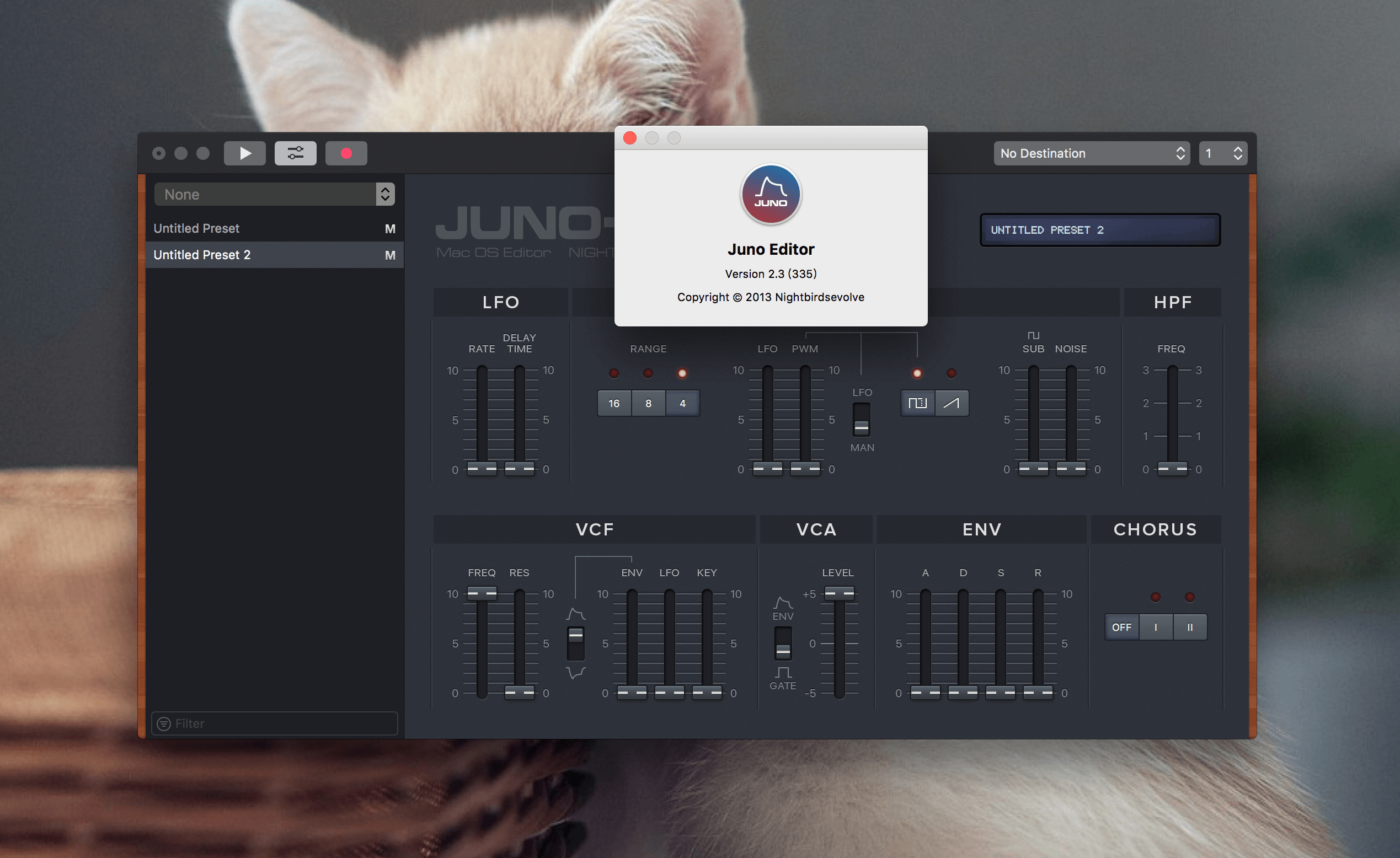Image resolution: width=1400 pixels, height=858 pixels.
Task: Click the PWM slider handle
Action: pyautogui.click(x=805, y=469)
